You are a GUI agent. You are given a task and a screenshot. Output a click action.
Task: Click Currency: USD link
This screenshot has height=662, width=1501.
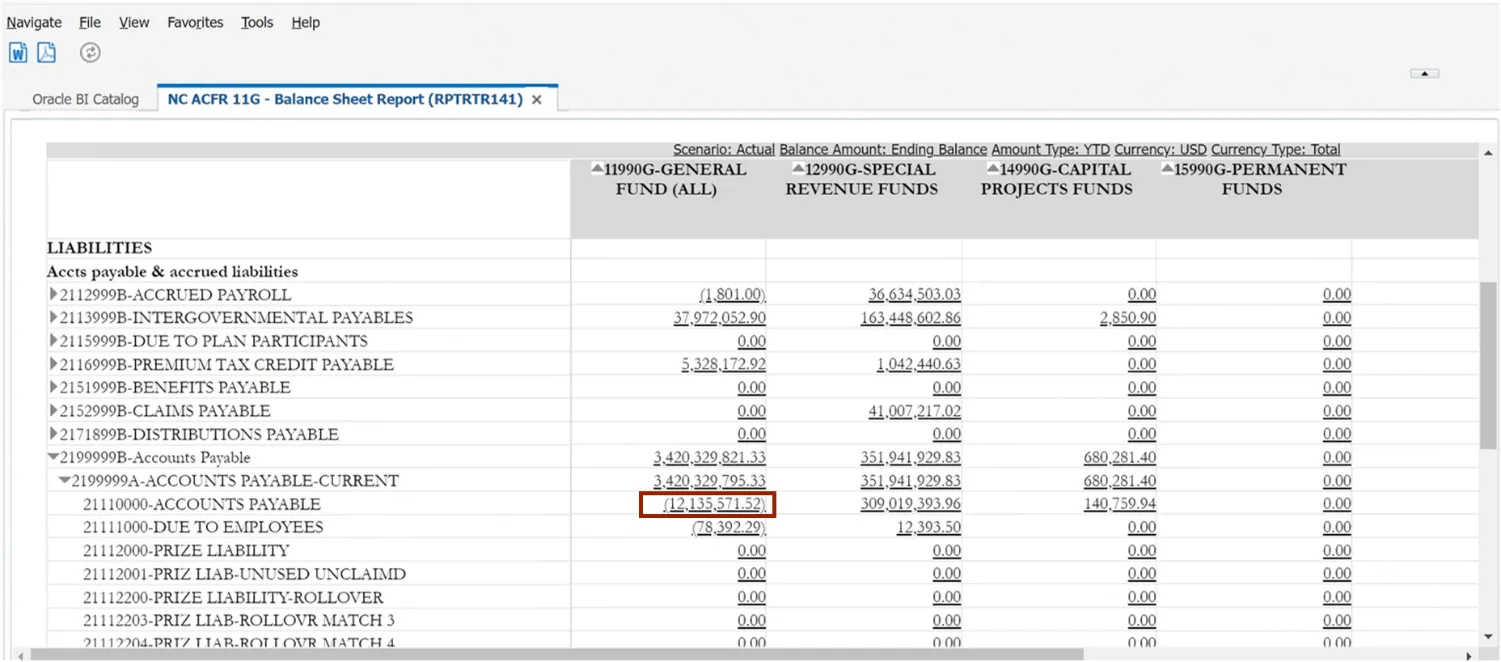click(1160, 149)
